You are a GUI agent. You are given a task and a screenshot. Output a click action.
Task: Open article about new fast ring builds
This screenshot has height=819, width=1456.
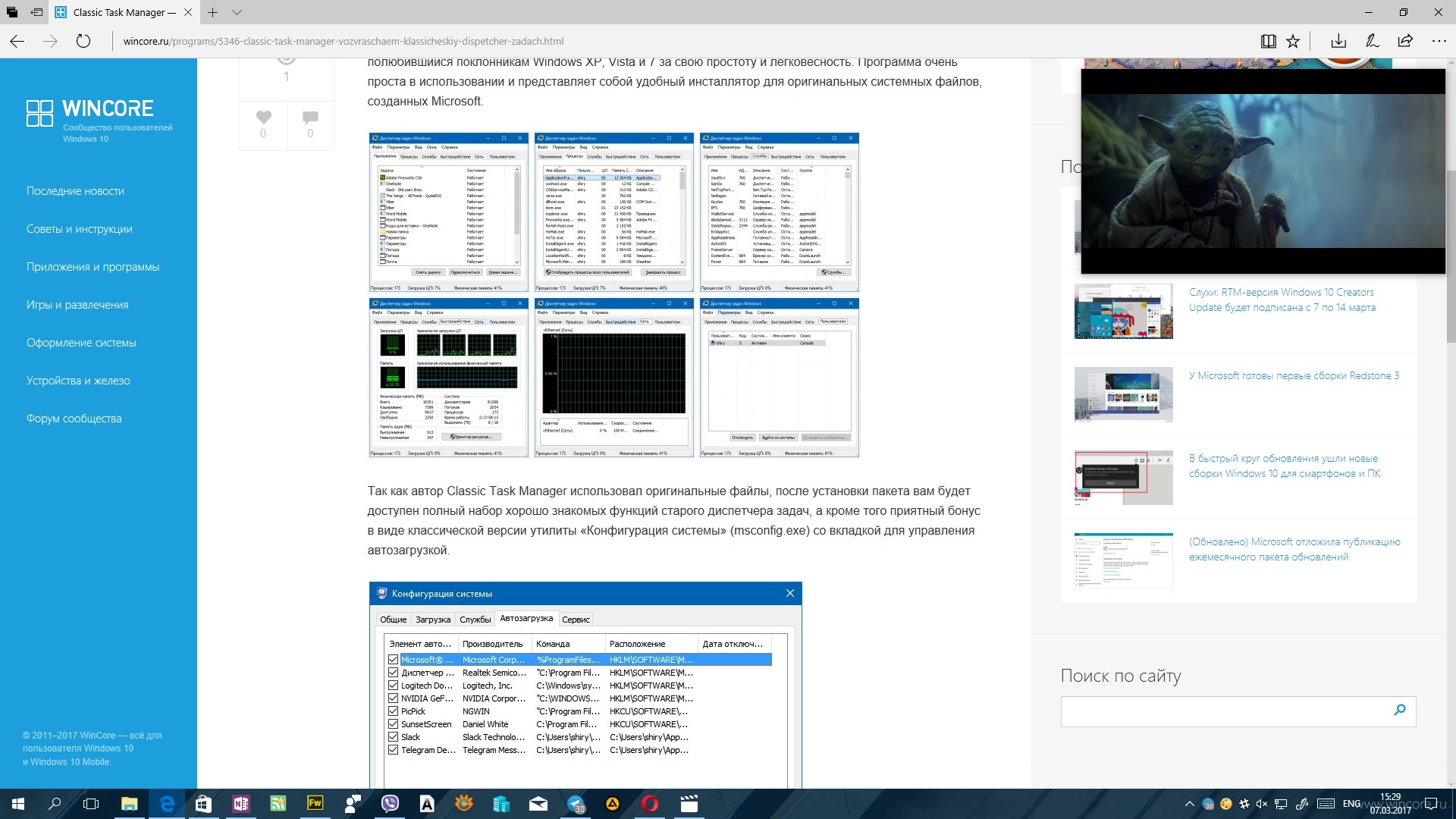1284,466
